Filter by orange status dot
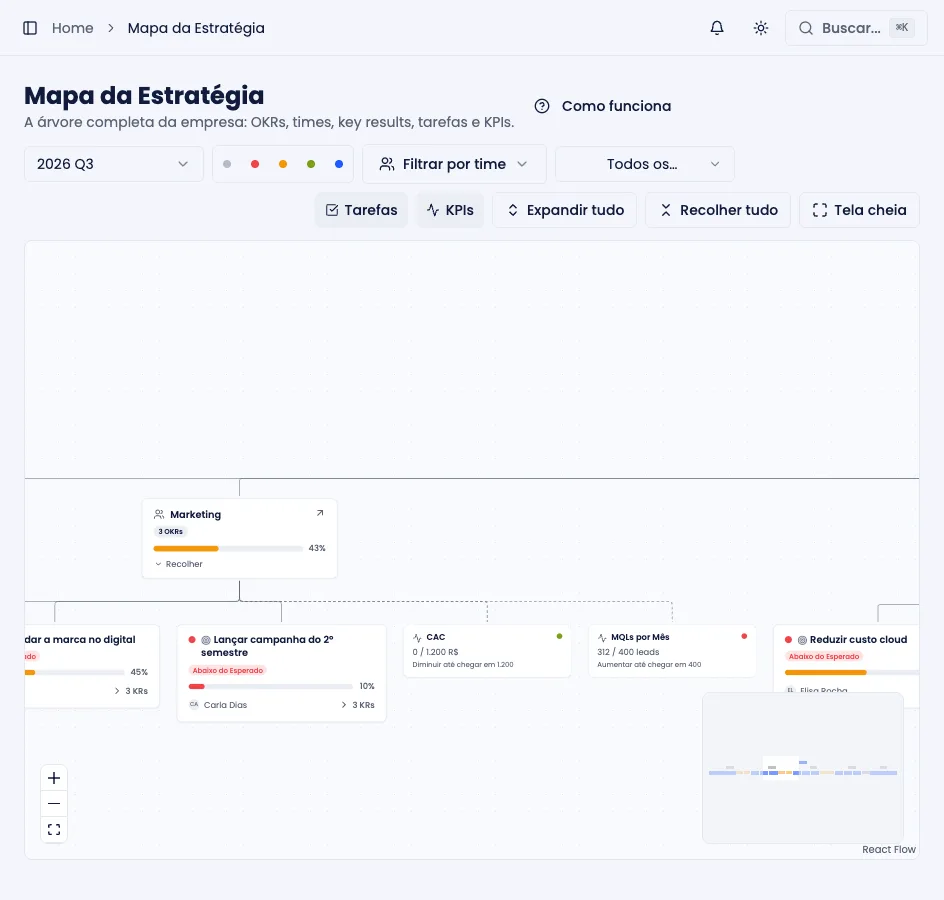Screen dimensions: 944x900 click(283, 164)
